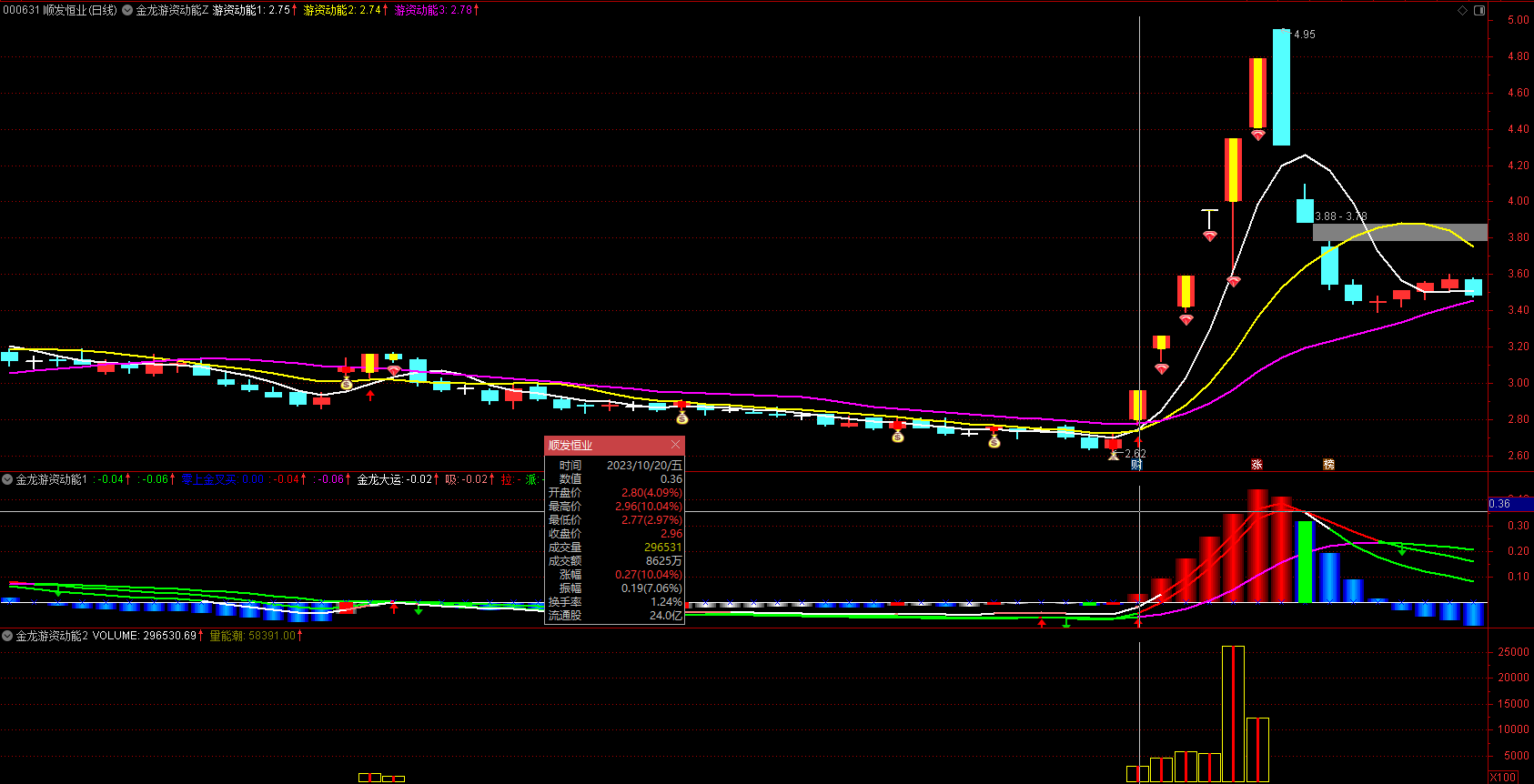Click the 2.62 low price label
Viewport: 1534px width, 784px height.
tap(1135, 454)
